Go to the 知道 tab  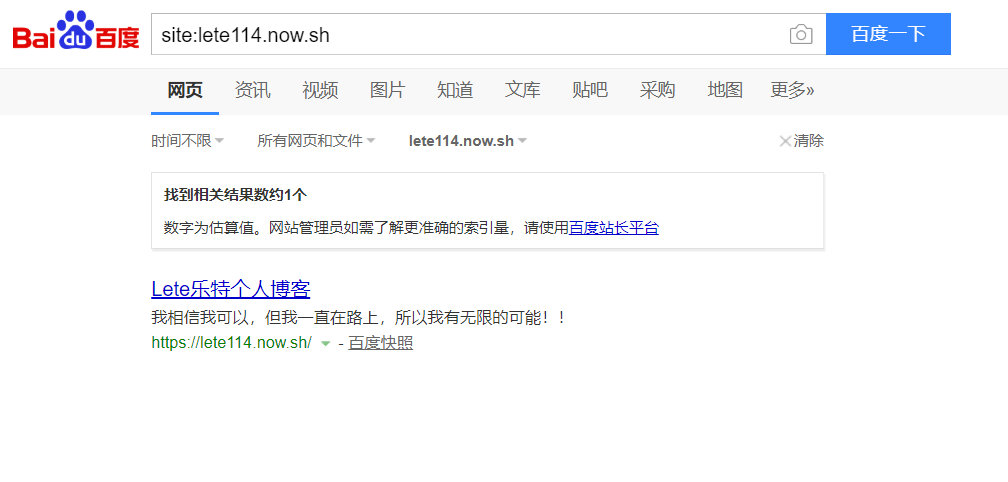455,90
